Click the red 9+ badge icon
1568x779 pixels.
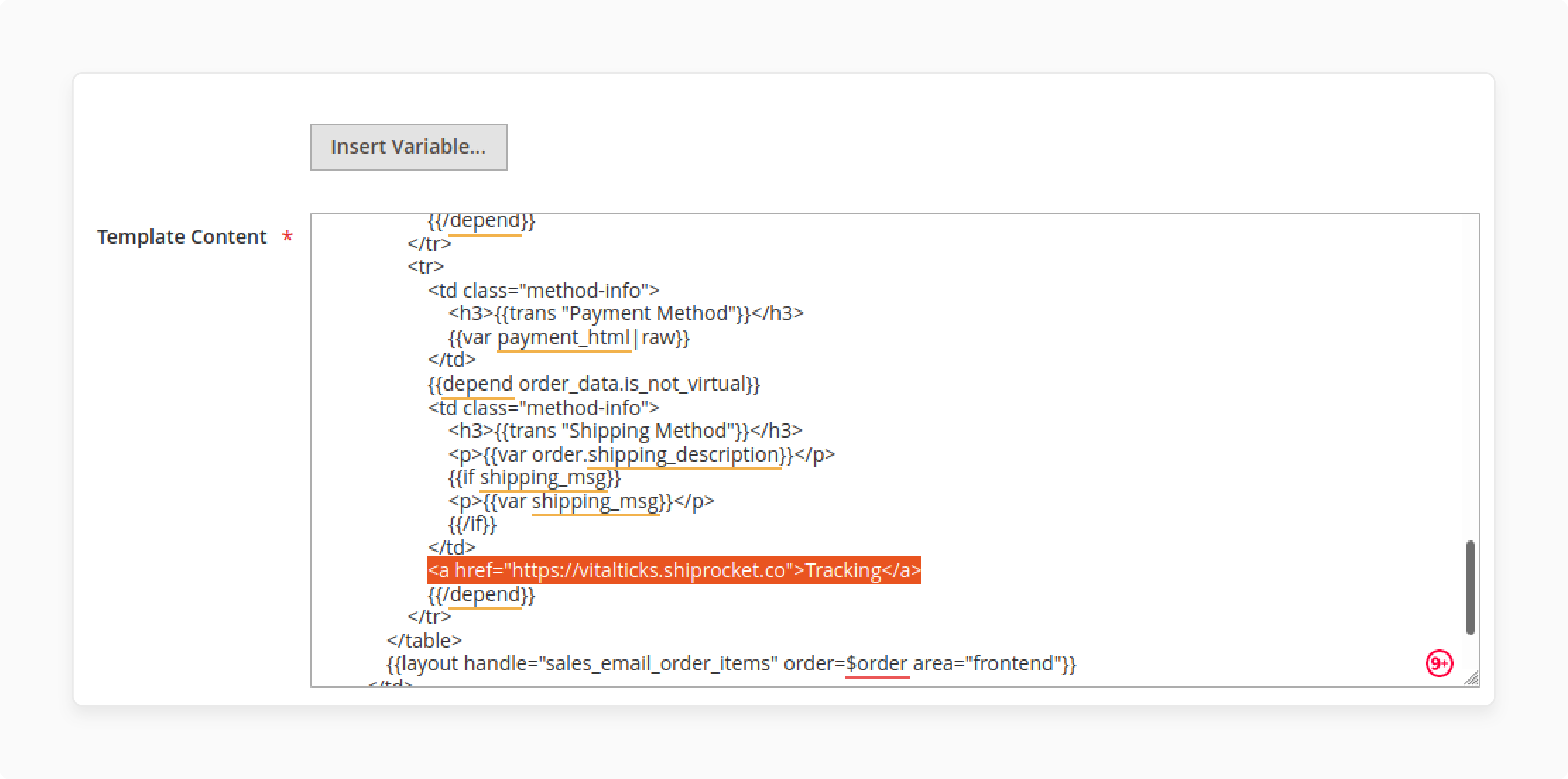point(1439,663)
